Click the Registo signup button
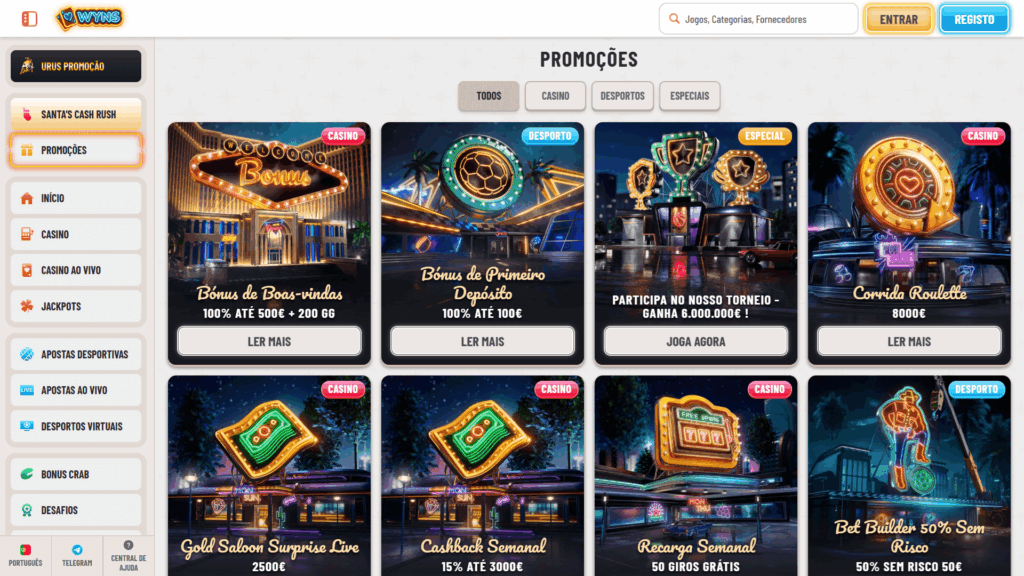 [x=974, y=19]
